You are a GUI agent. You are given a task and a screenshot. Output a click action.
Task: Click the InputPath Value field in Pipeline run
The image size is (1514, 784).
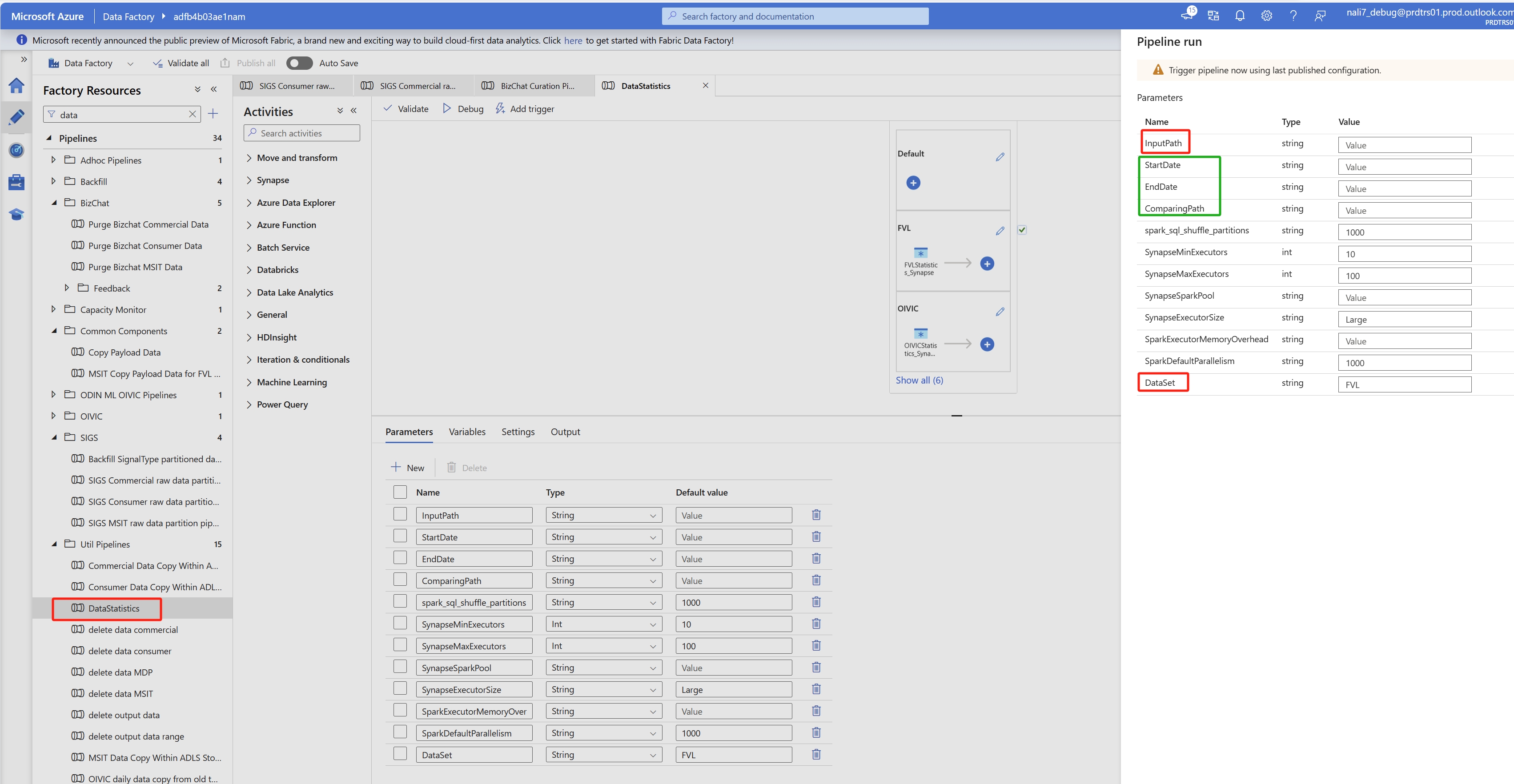1405,145
